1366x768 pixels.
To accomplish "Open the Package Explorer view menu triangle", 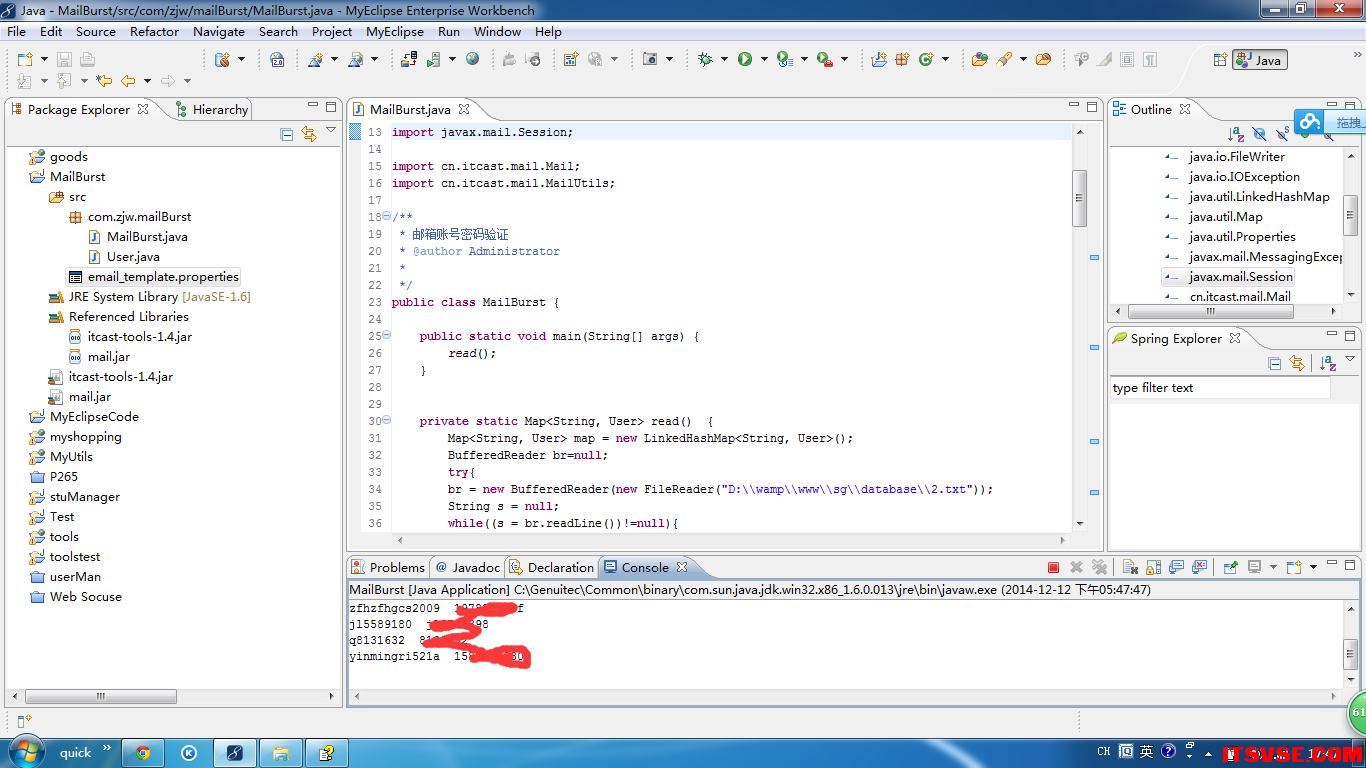I will pos(331,130).
